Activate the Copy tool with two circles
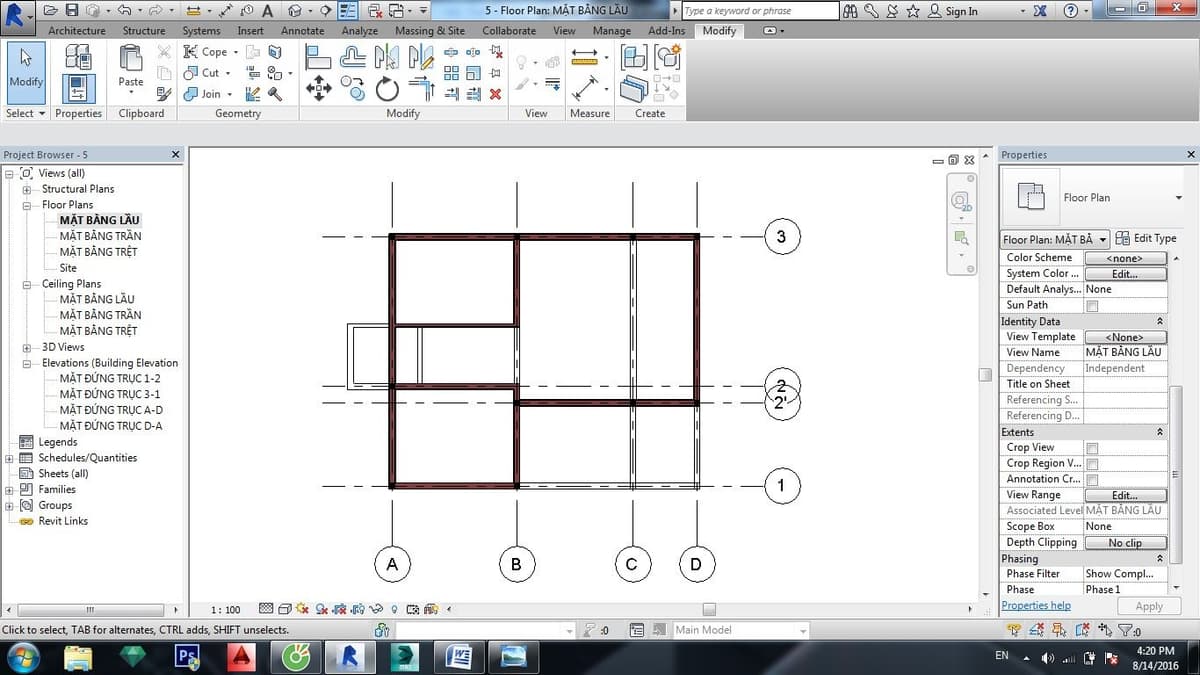Screen dimensions: 1200x675 (353, 90)
